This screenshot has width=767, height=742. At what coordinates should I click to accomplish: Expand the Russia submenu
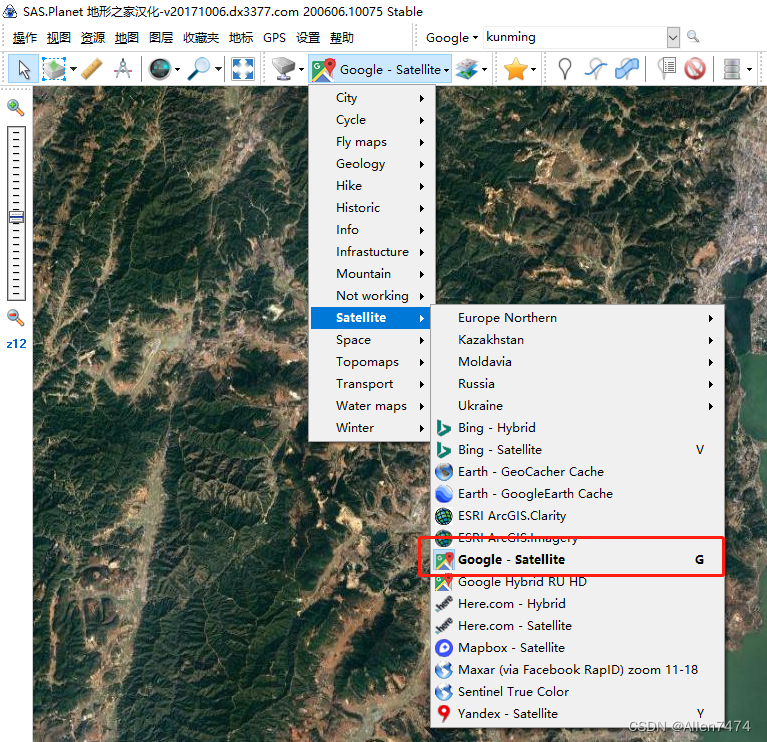click(x=578, y=384)
